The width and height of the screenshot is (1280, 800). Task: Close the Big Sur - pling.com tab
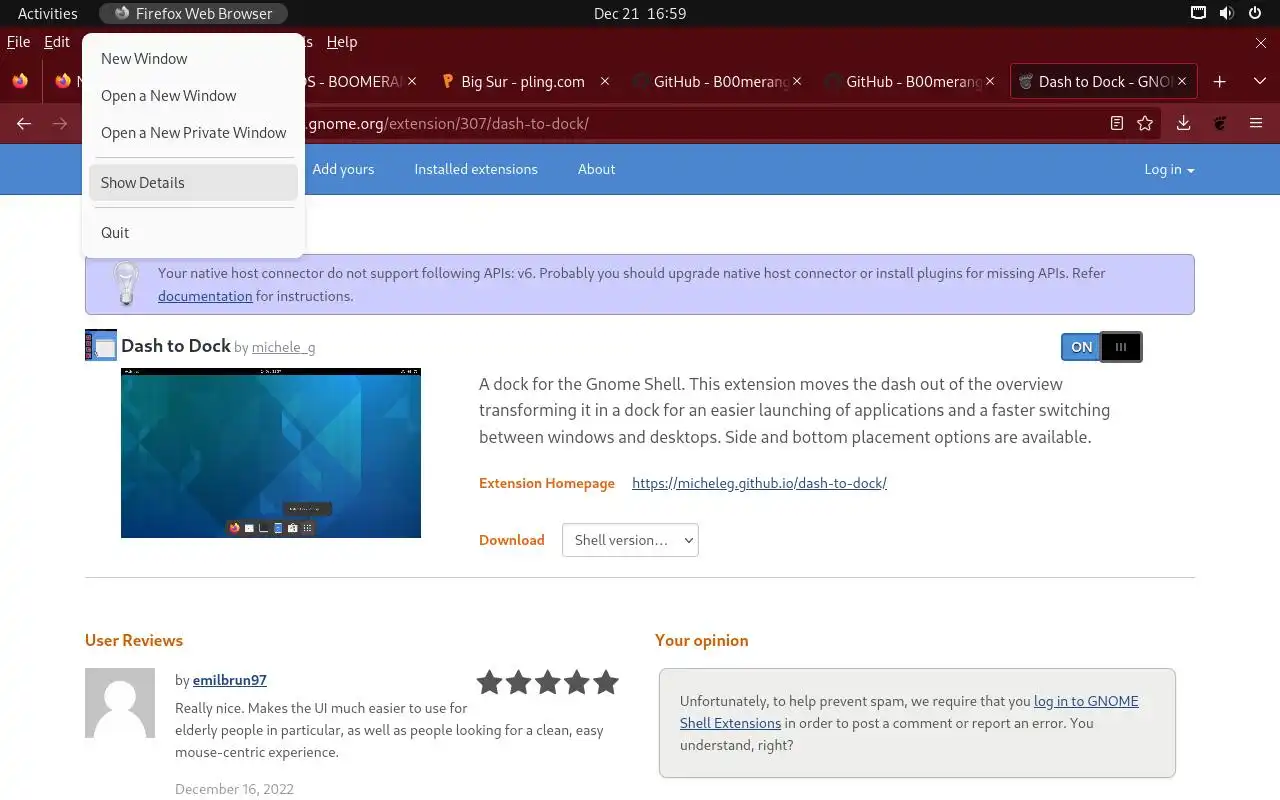pyautogui.click(x=605, y=82)
